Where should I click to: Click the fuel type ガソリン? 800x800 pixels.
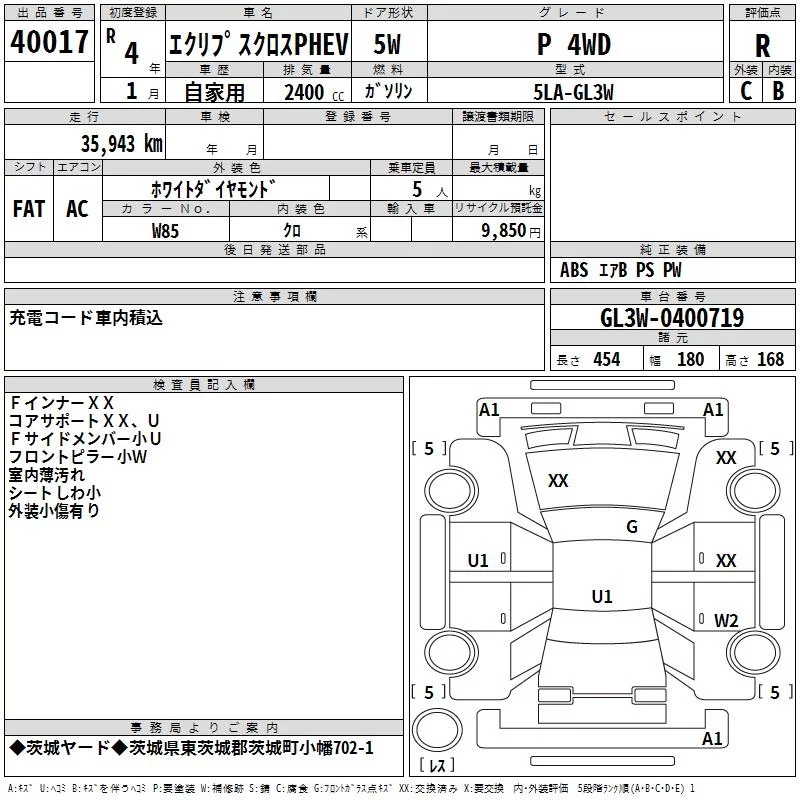click(x=388, y=91)
